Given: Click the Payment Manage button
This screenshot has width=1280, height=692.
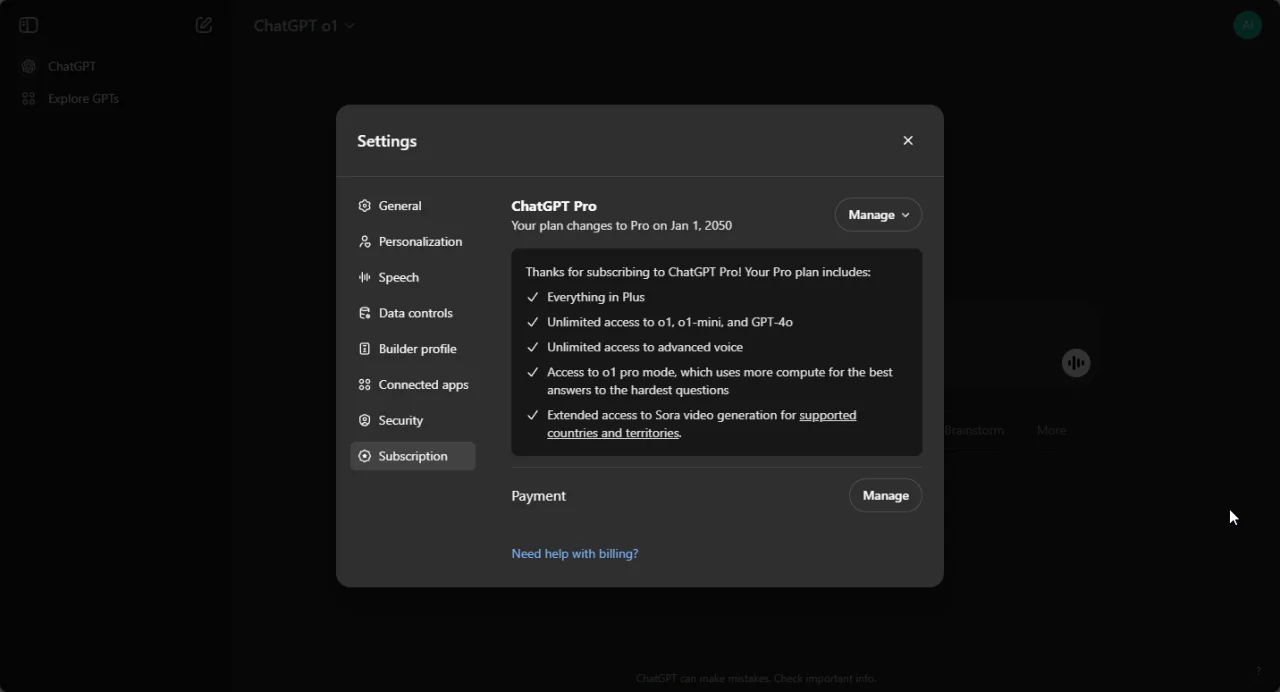Looking at the screenshot, I should tap(885, 496).
